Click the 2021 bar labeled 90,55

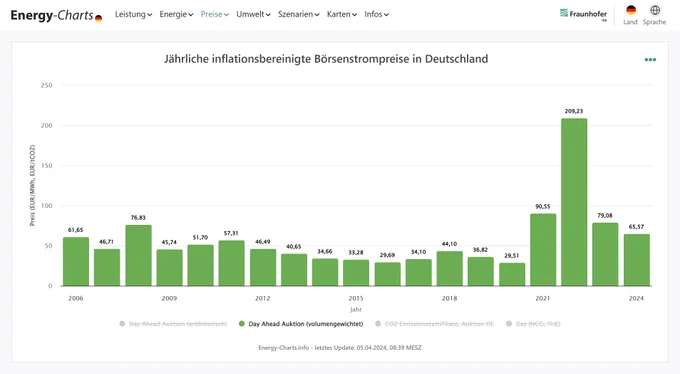pos(543,250)
